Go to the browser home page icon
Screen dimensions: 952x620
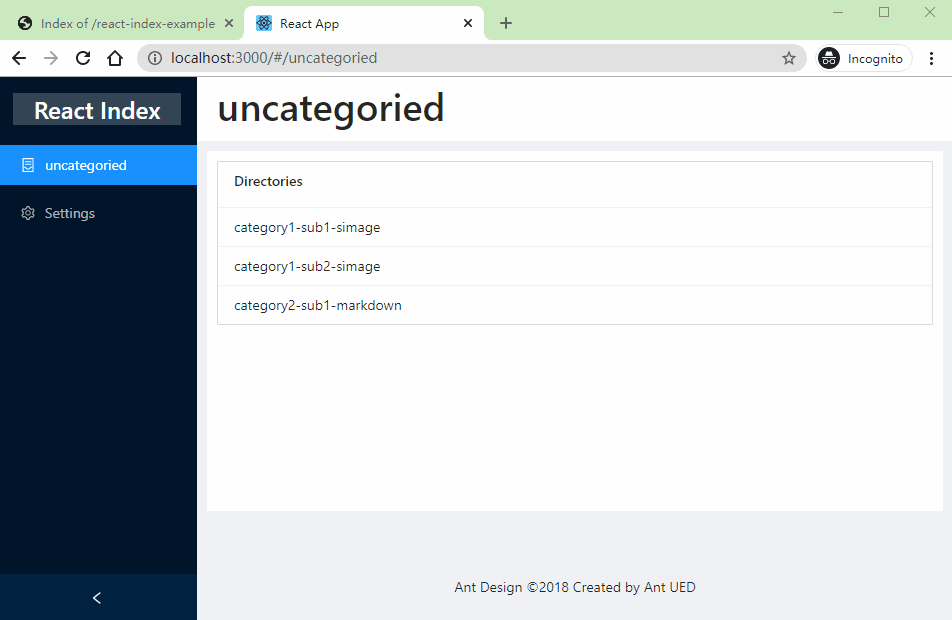coord(115,58)
